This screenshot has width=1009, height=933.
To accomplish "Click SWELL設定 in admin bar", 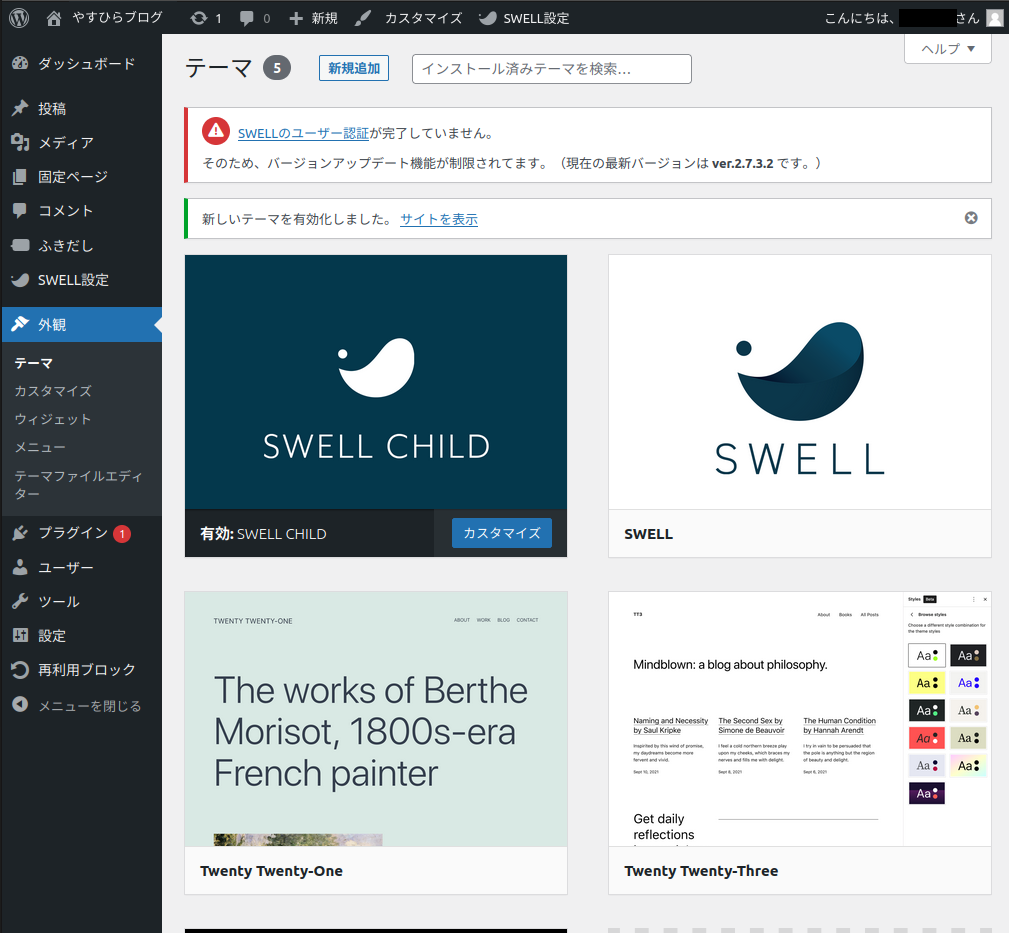I will pyautogui.click(x=536, y=18).
